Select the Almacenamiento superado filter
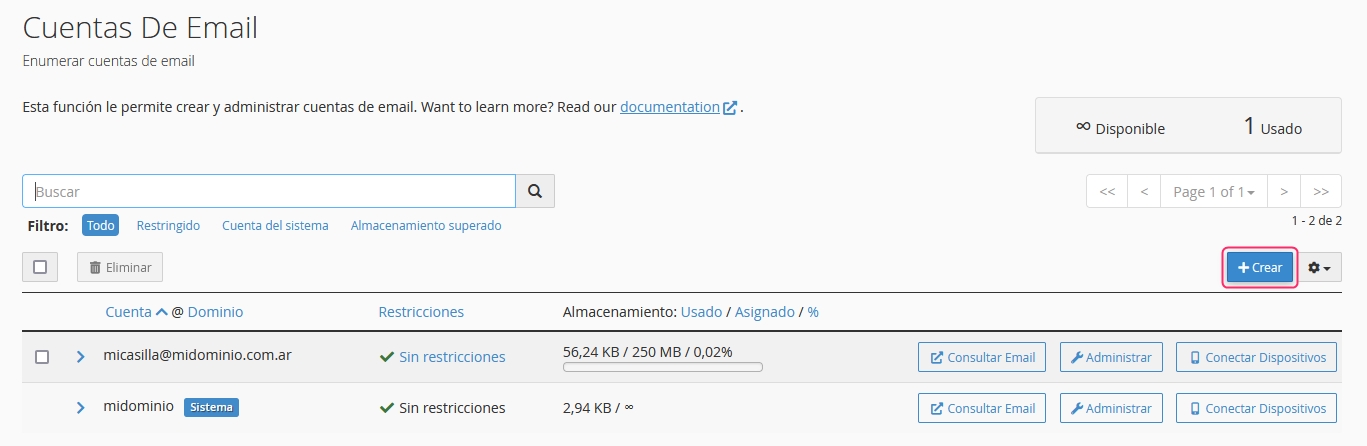 [426, 226]
